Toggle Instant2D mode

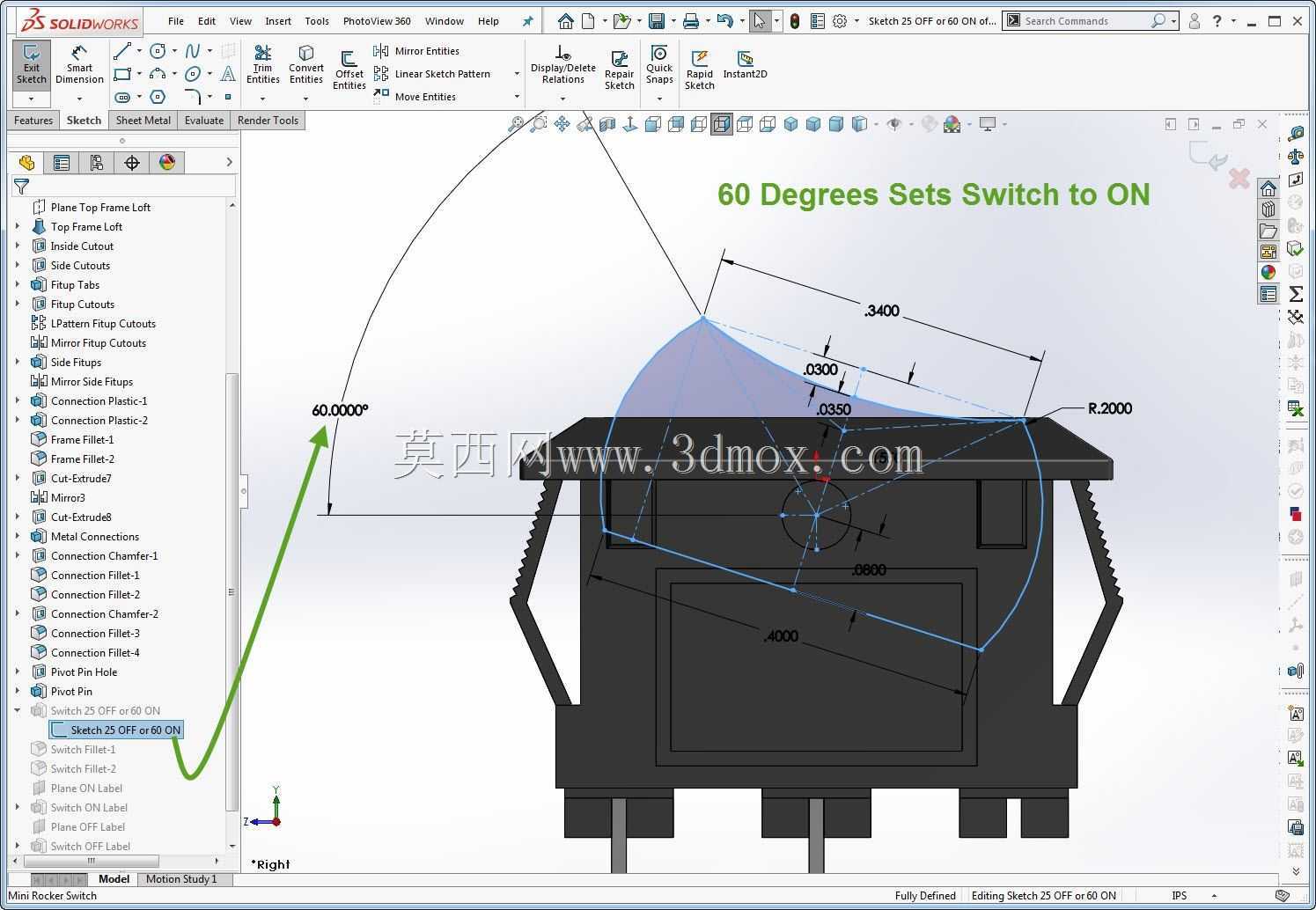coord(745,65)
